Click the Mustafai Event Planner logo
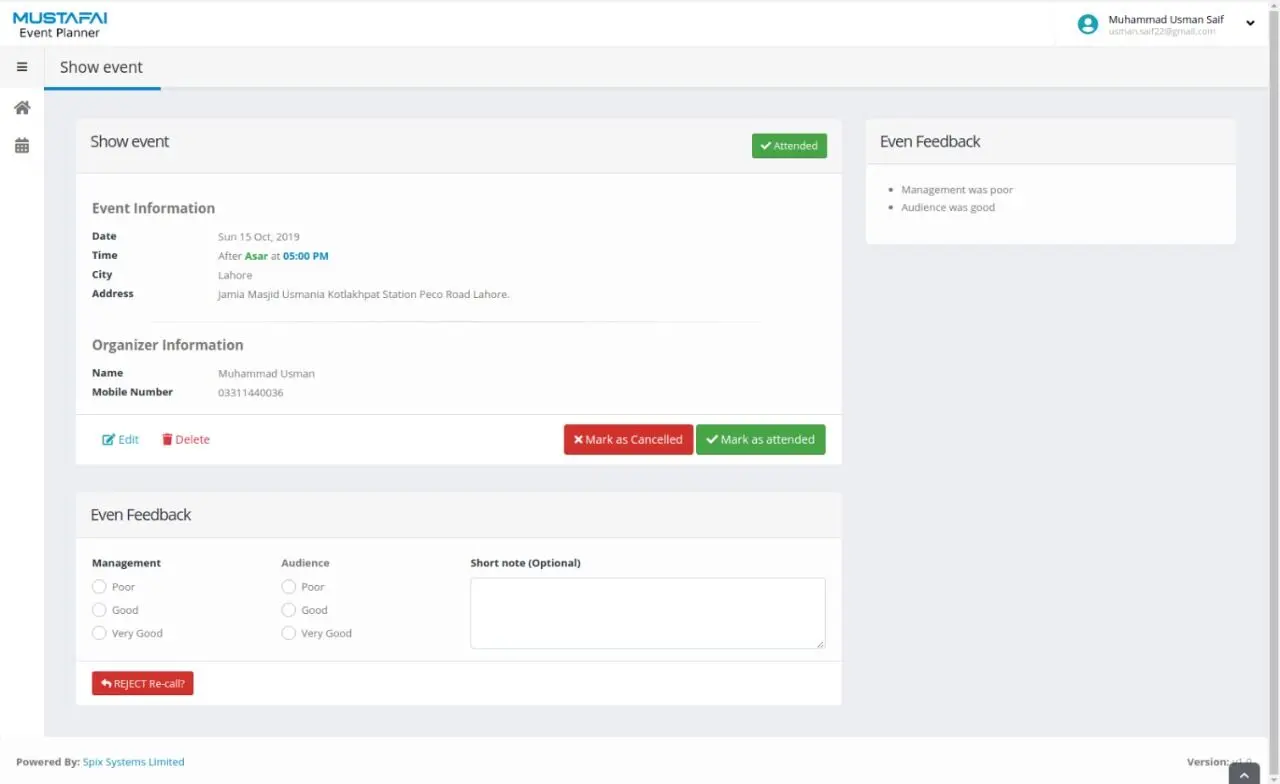 [x=60, y=24]
